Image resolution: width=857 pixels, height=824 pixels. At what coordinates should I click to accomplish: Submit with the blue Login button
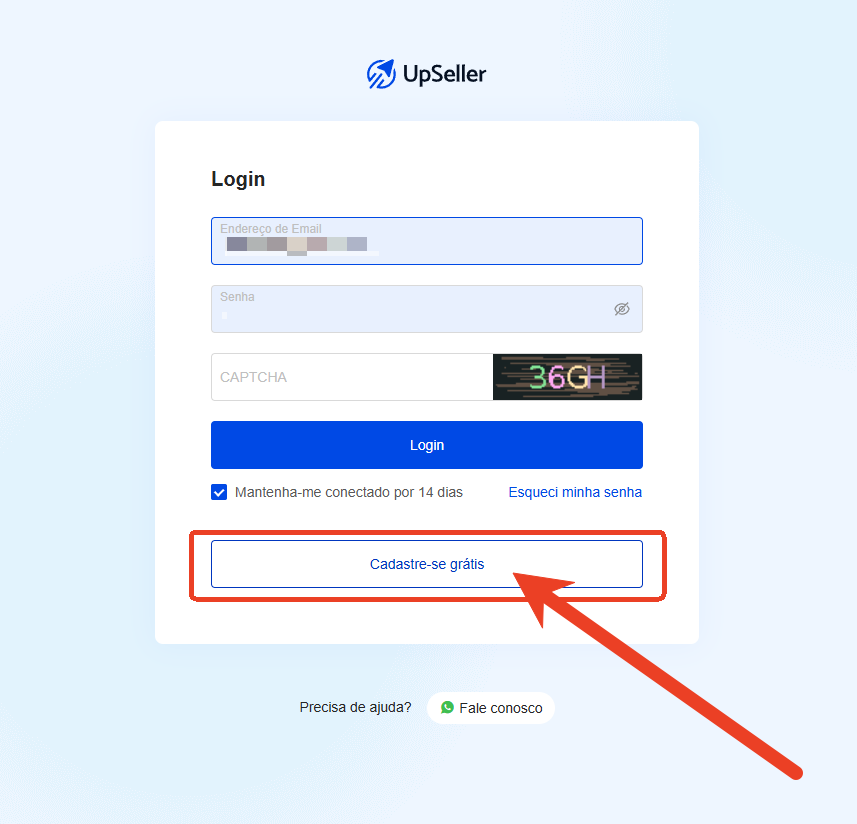pos(427,445)
